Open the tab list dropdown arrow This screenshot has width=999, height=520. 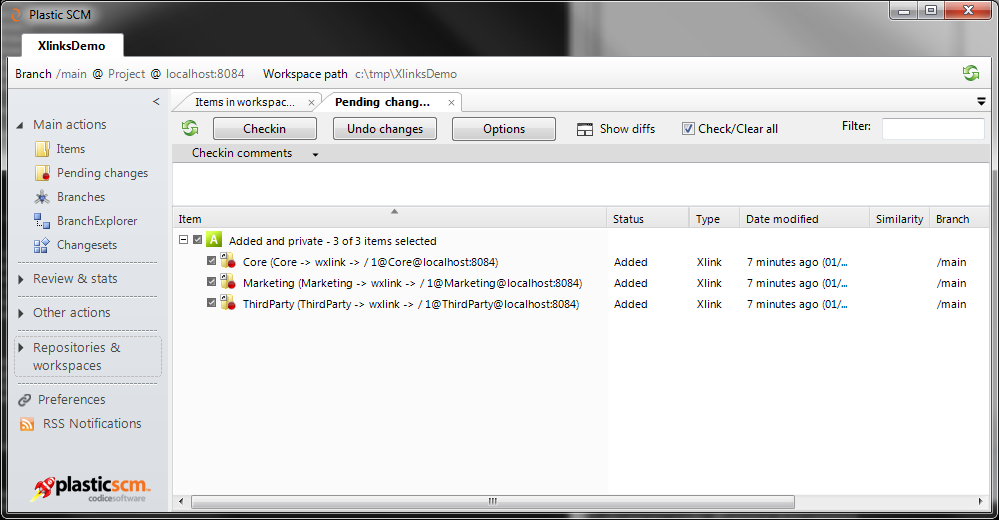(981, 101)
